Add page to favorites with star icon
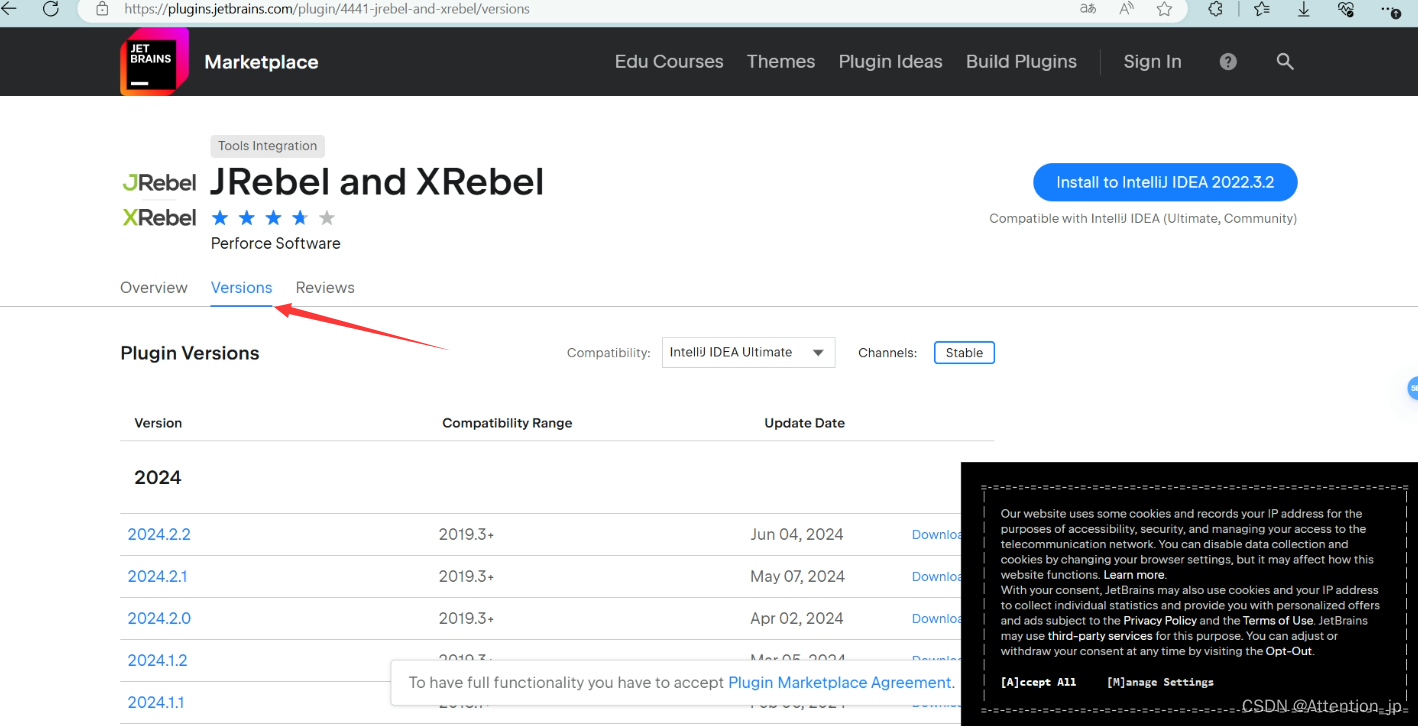 tap(1164, 9)
